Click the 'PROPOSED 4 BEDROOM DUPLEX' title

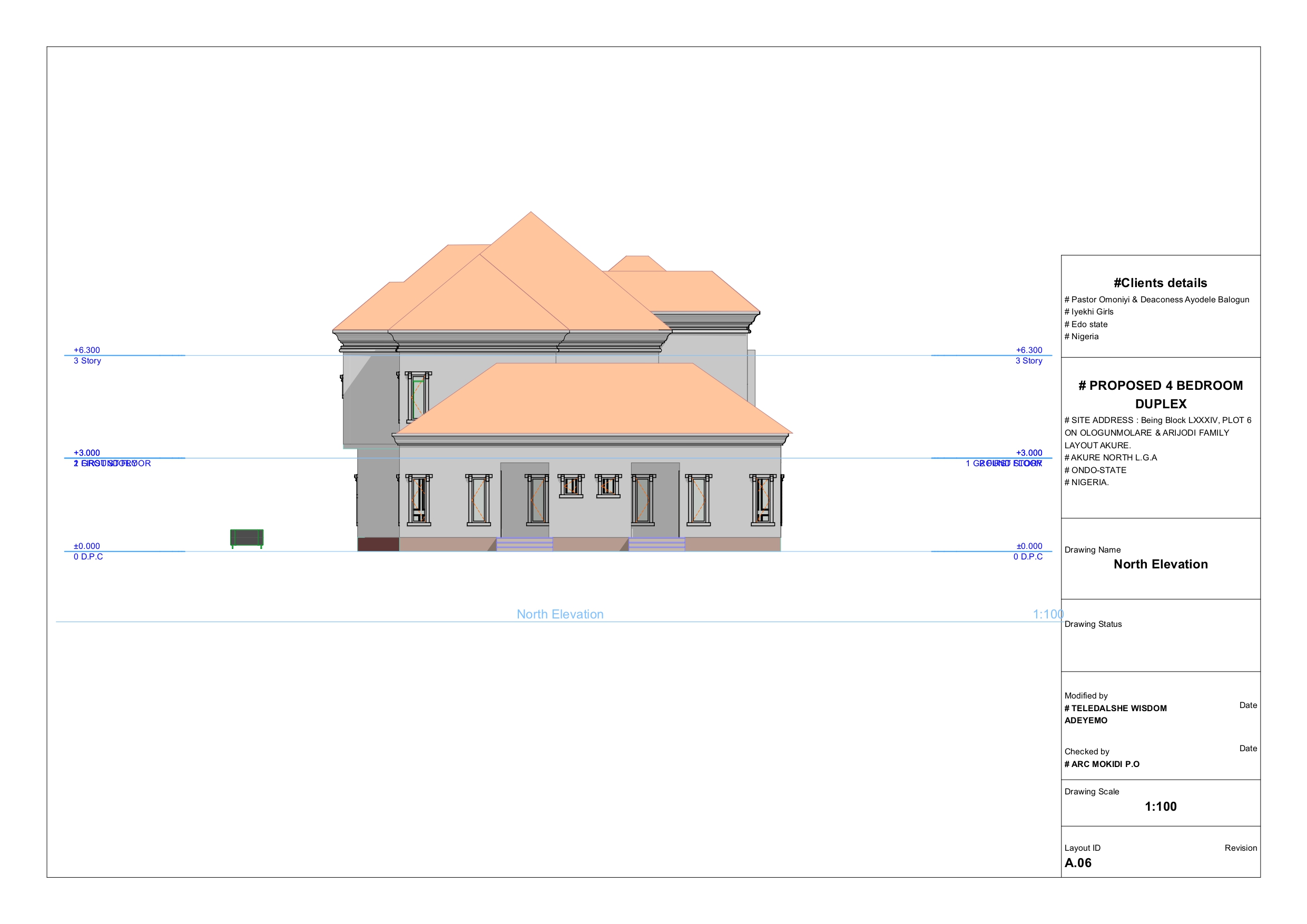tap(1160, 394)
